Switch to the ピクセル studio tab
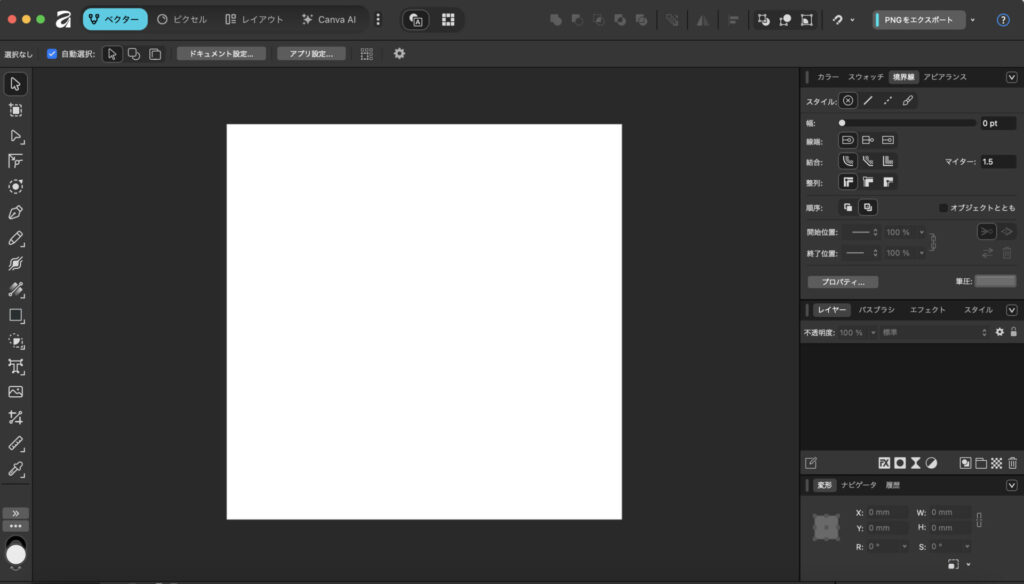The width and height of the screenshot is (1024, 584). tap(182, 20)
